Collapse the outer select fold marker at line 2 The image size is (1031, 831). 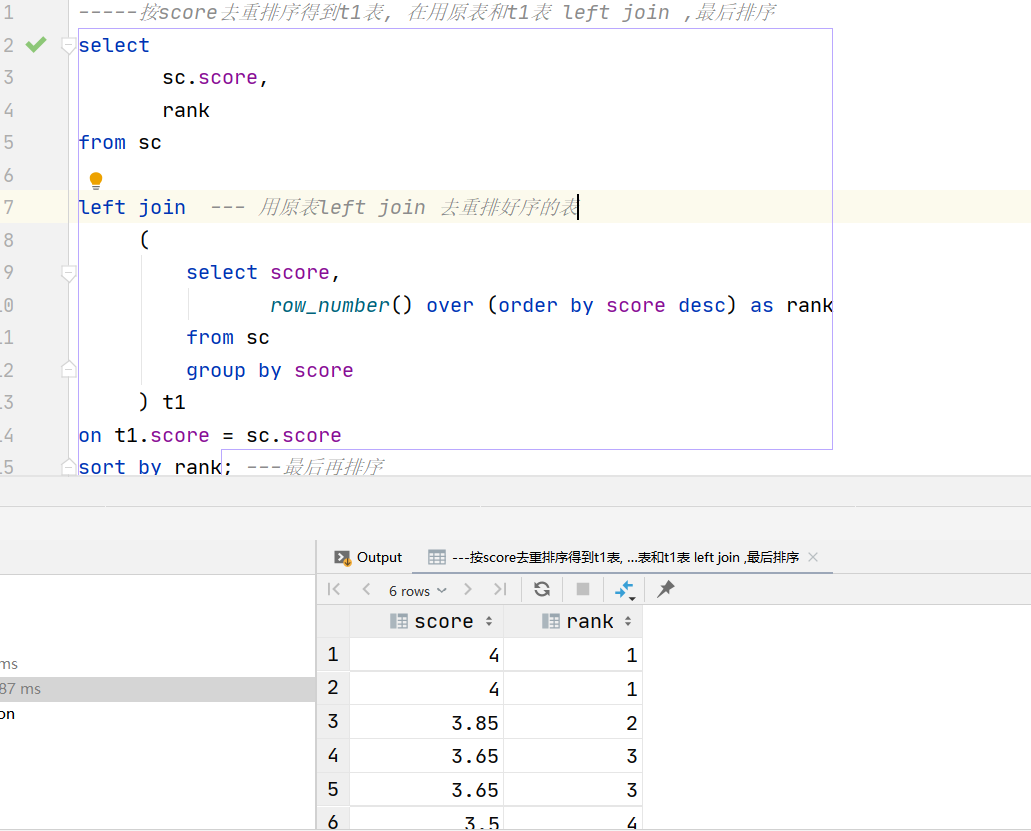[68, 45]
